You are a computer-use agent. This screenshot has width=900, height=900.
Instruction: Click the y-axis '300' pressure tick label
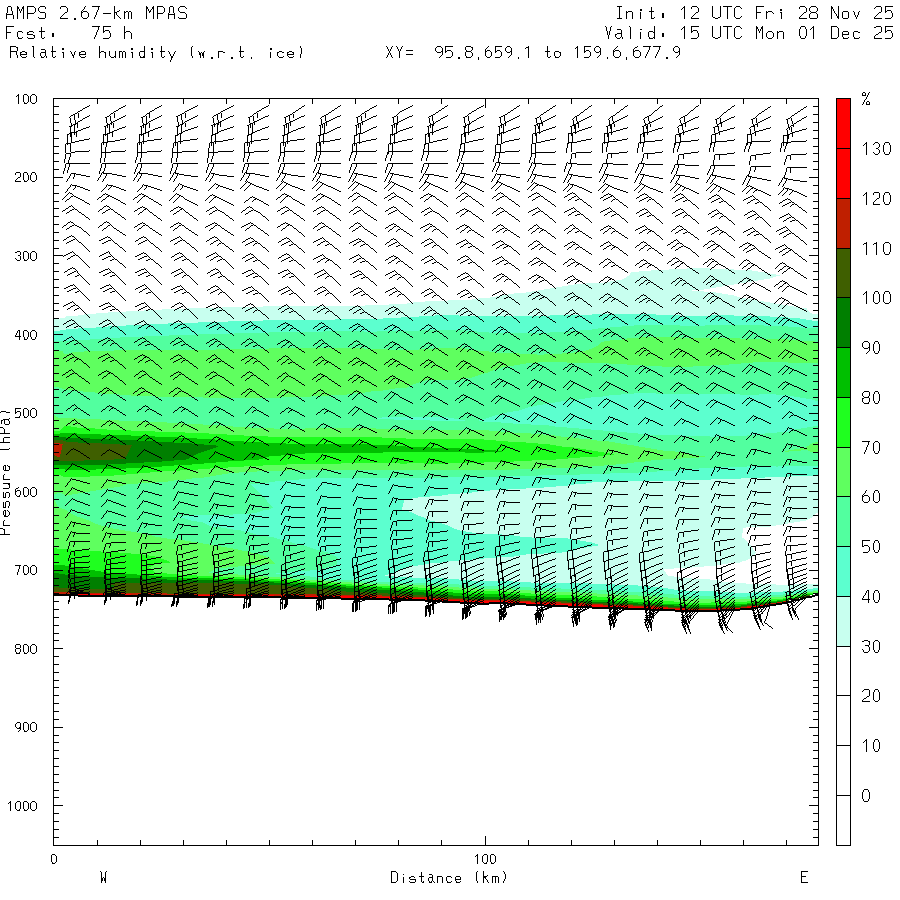26,256
